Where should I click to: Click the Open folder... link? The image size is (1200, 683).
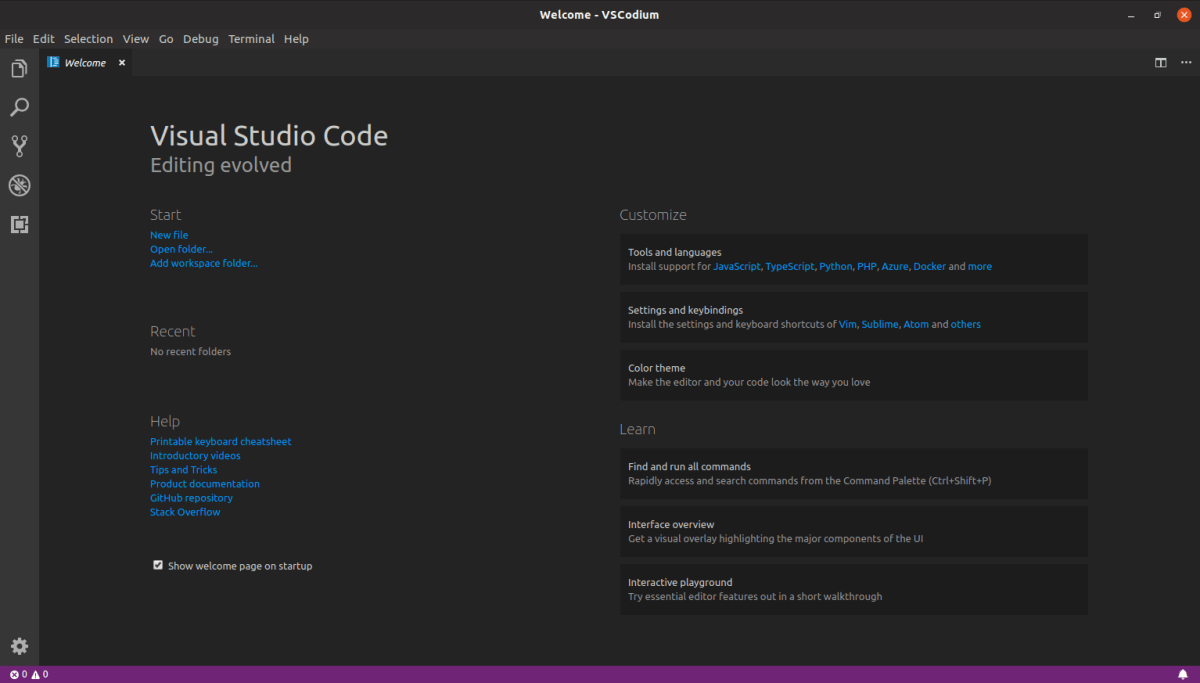[x=181, y=249]
